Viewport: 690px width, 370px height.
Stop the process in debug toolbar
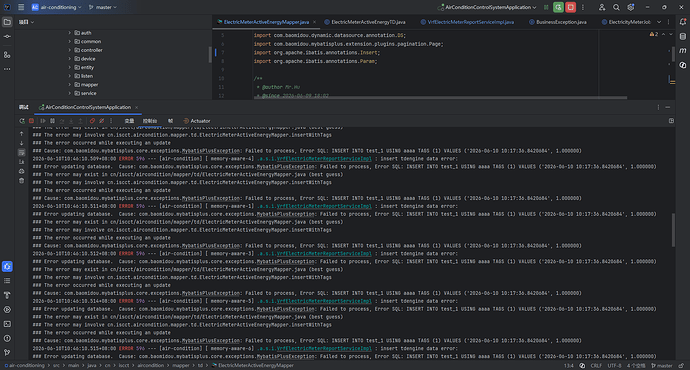(x=31, y=121)
